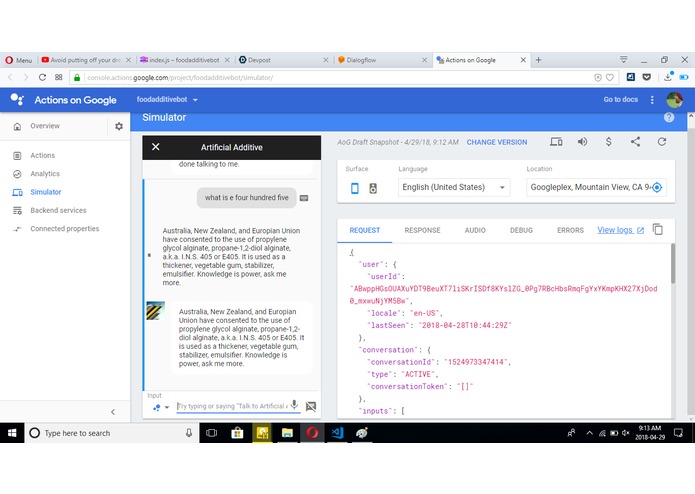The height and width of the screenshot is (494, 695).
Task: Click the Cortana microphone in taskbar
Action: click(x=189, y=433)
